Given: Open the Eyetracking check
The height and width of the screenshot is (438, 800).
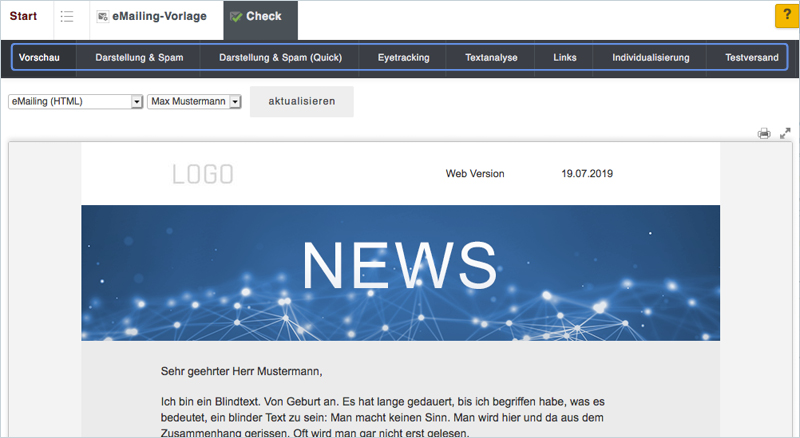Looking at the screenshot, I should (x=403, y=58).
